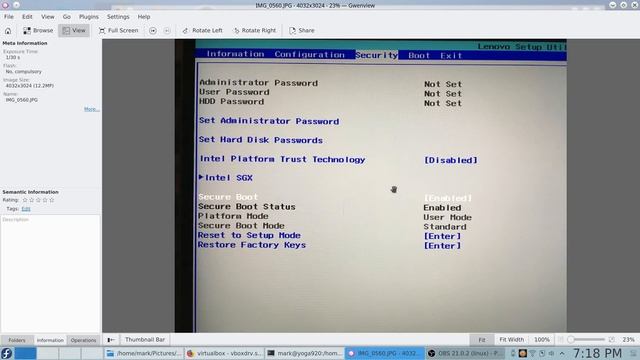Expand hidden system tray icons arrow

[x=562, y=353]
